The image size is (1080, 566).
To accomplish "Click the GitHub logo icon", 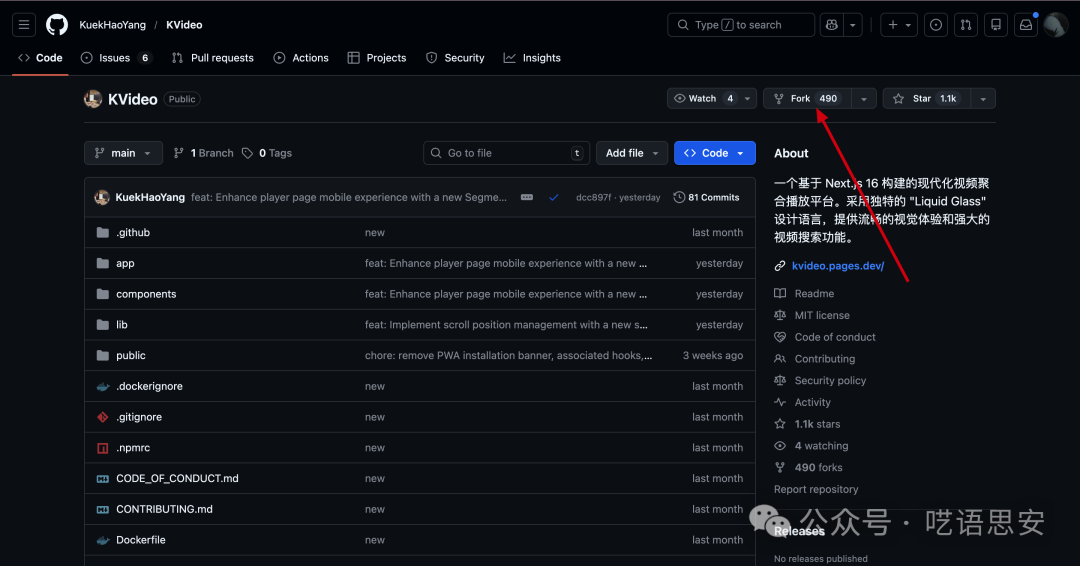I will coord(57,25).
